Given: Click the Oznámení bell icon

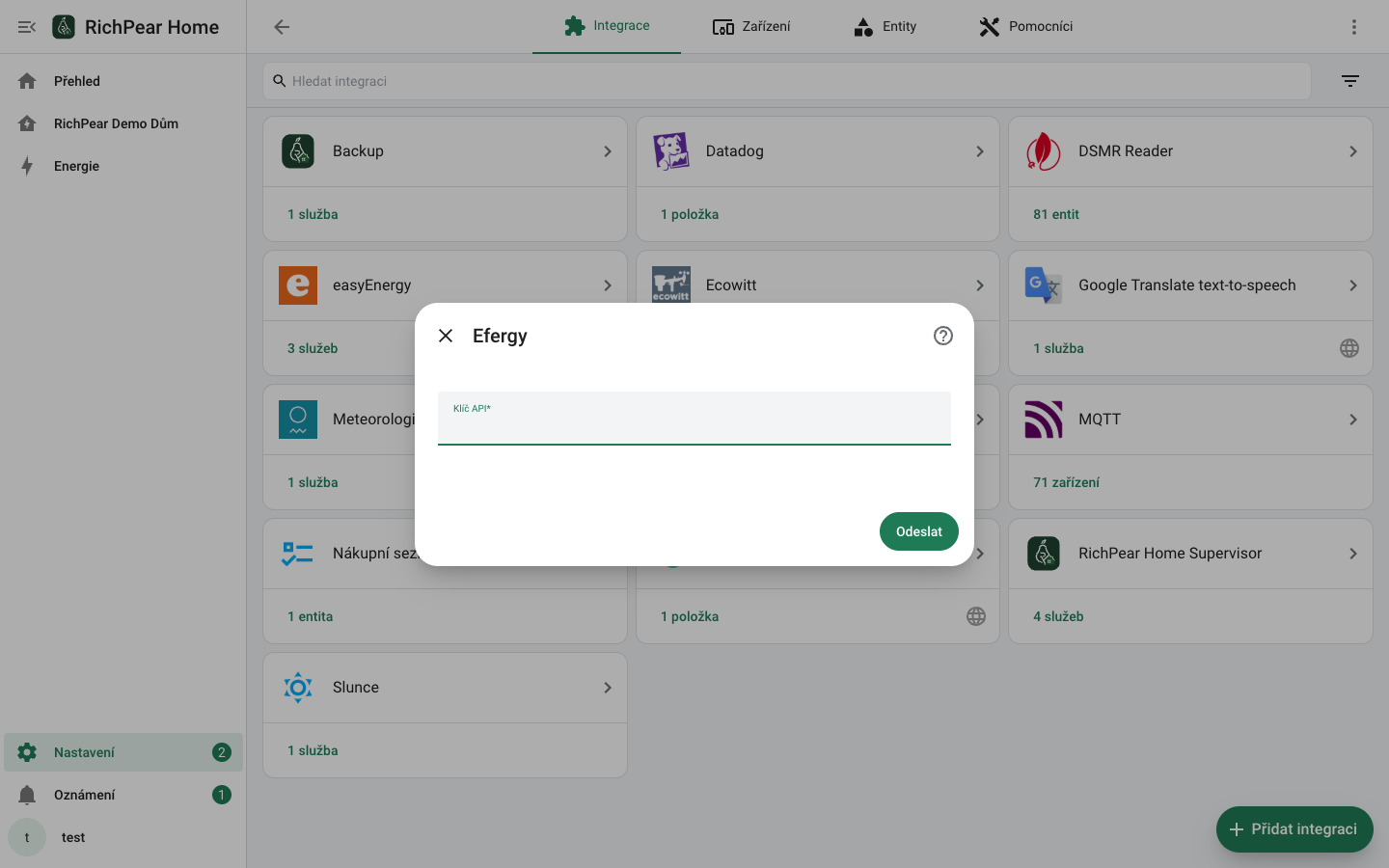Looking at the screenshot, I should pos(27,795).
